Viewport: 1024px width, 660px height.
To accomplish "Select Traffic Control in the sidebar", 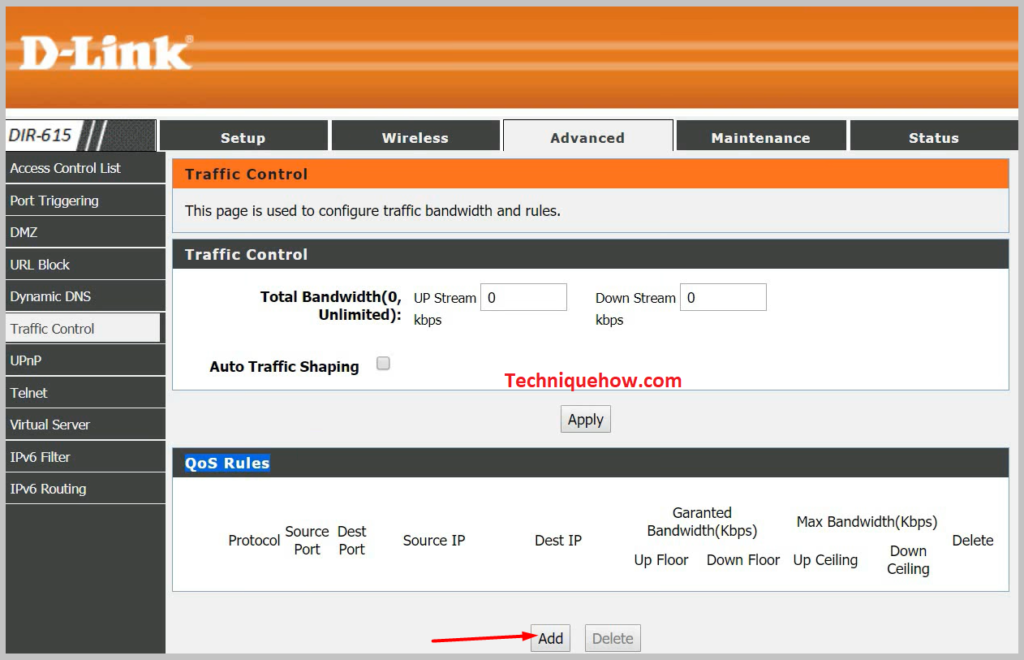I will pos(50,328).
